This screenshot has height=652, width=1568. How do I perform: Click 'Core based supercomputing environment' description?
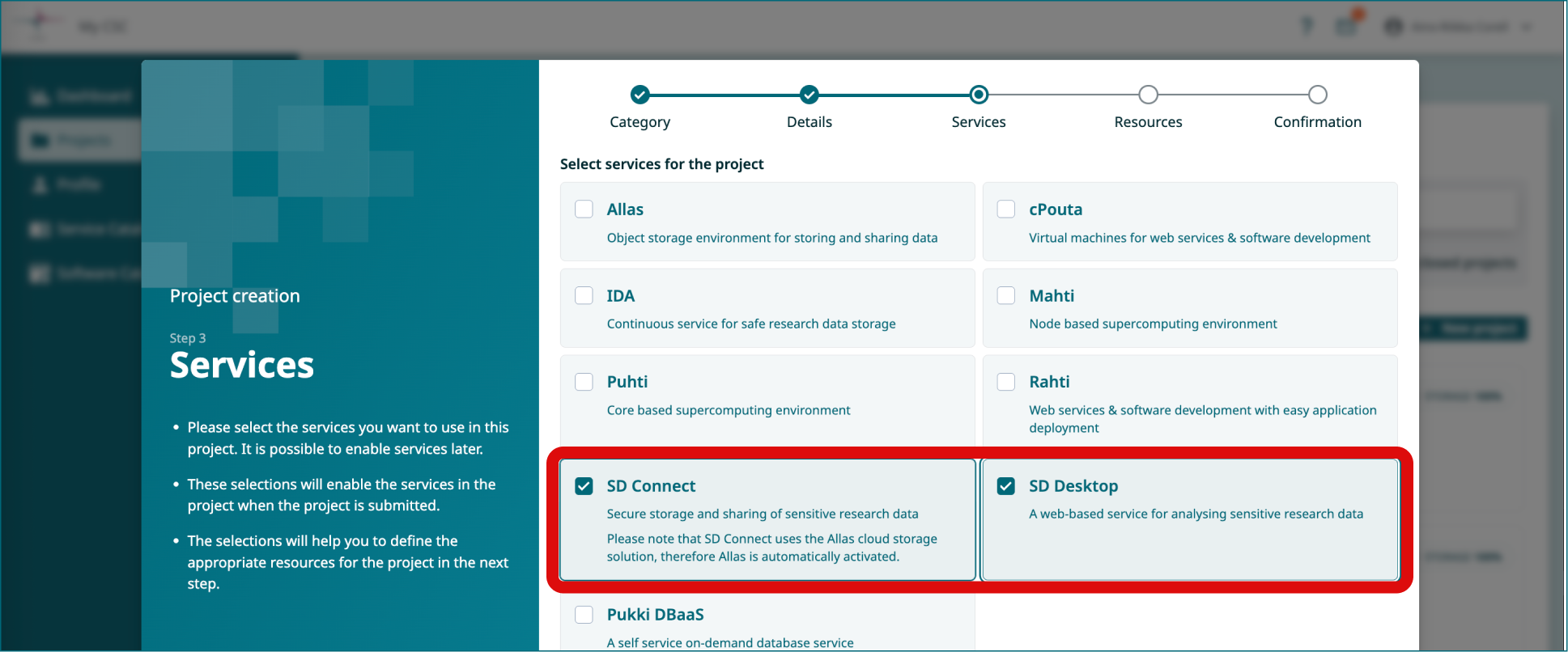pos(729,410)
